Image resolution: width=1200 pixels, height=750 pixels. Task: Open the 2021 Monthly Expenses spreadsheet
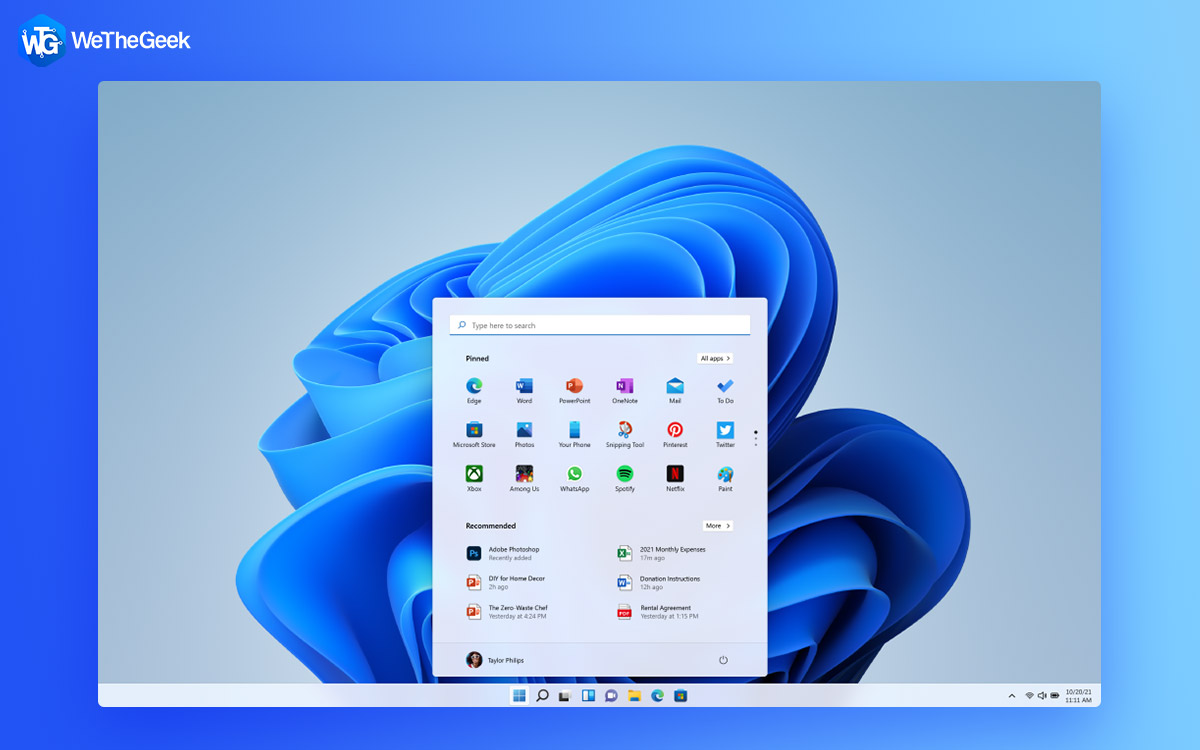662,553
